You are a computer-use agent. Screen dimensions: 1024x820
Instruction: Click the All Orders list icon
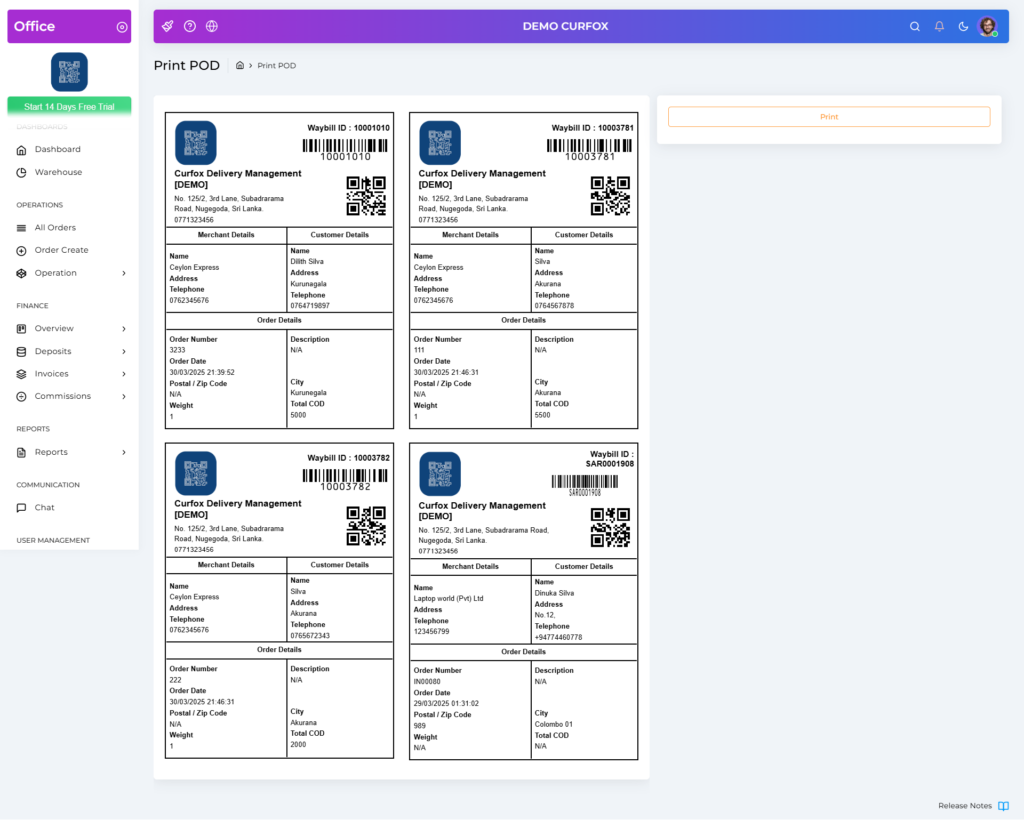click(x=22, y=228)
